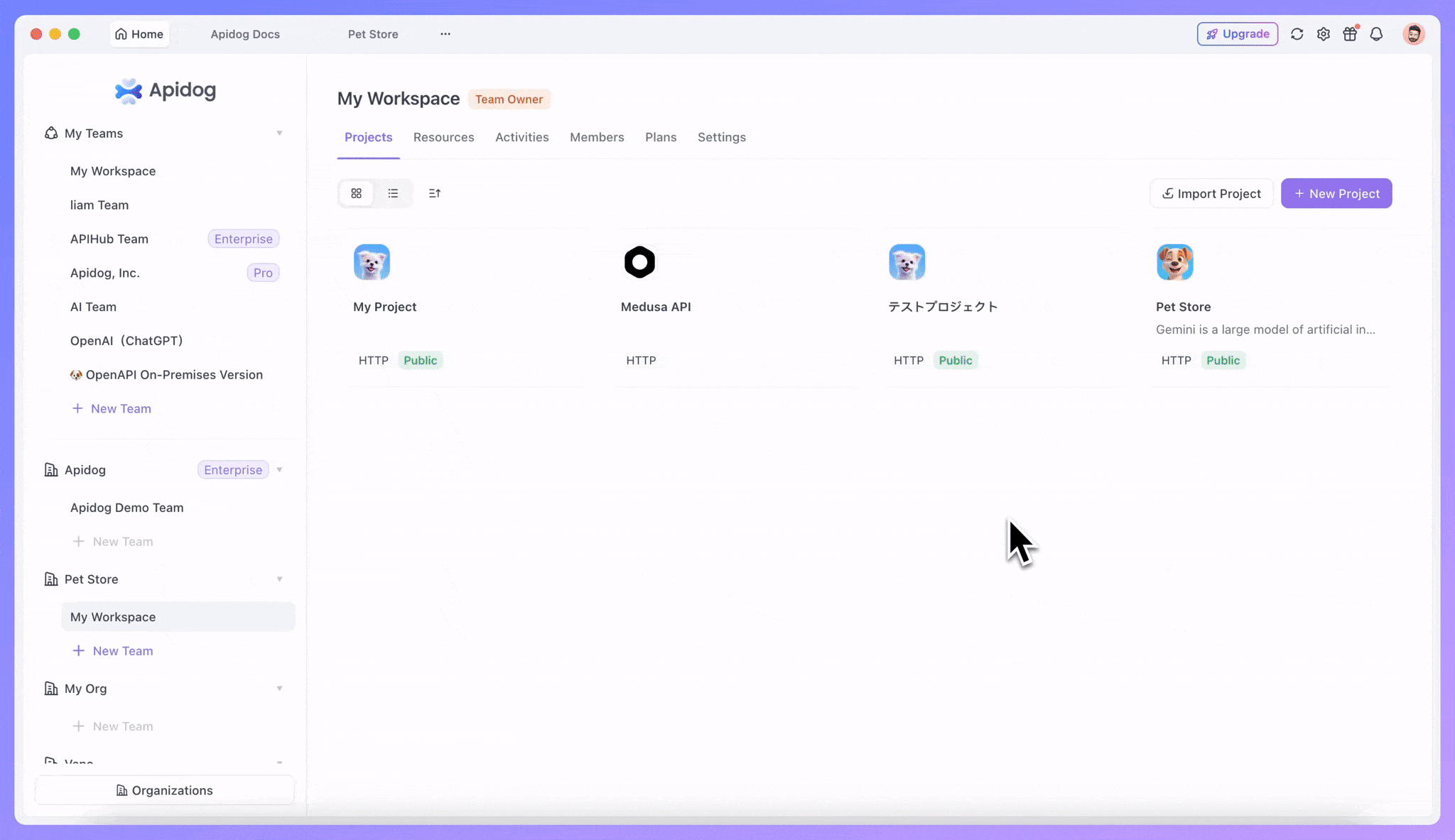Click the Home tab
The height and width of the screenshot is (840, 1455).
tap(139, 34)
